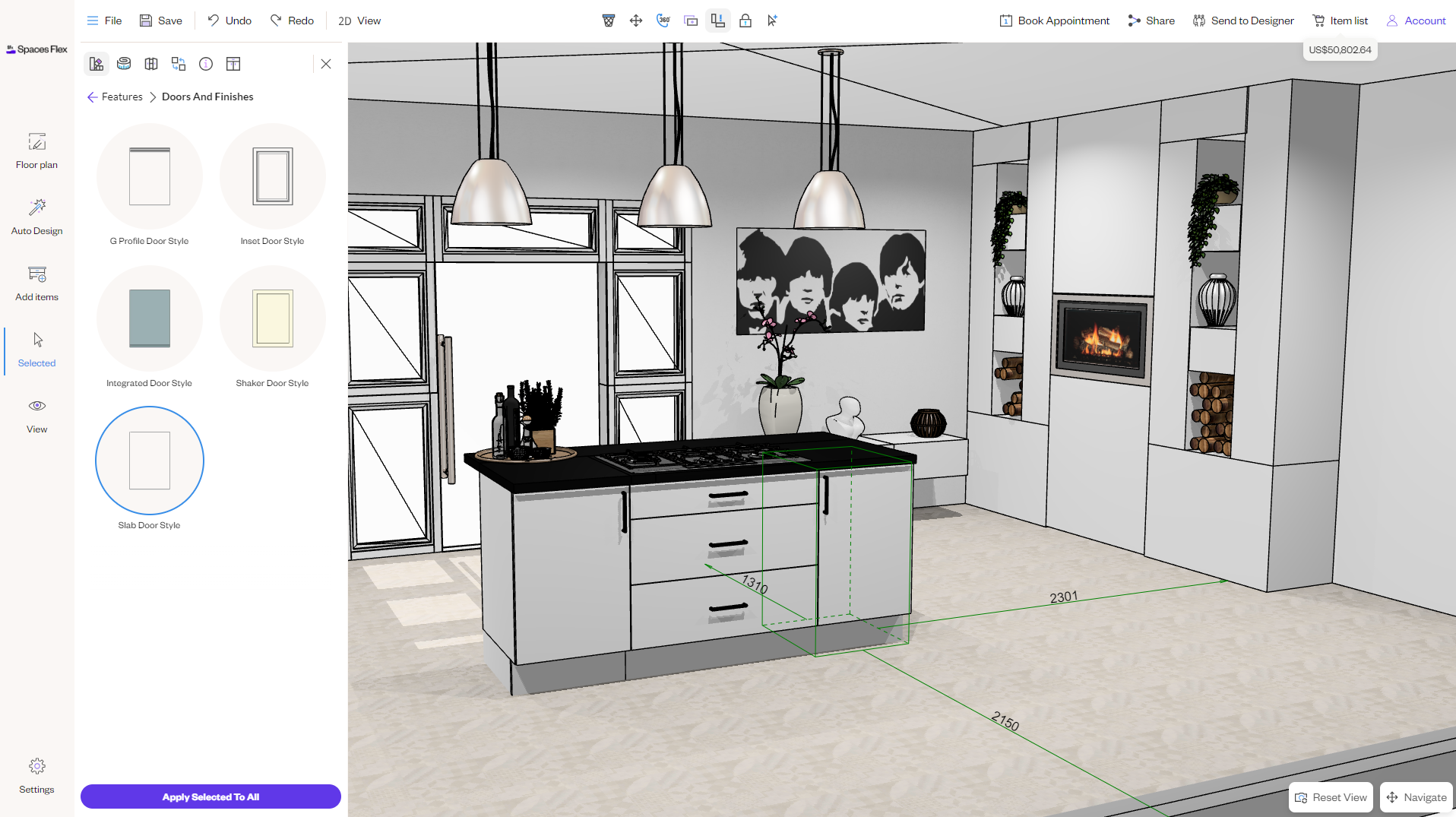Toggle the lock tool in the toolbar

(745, 21)
